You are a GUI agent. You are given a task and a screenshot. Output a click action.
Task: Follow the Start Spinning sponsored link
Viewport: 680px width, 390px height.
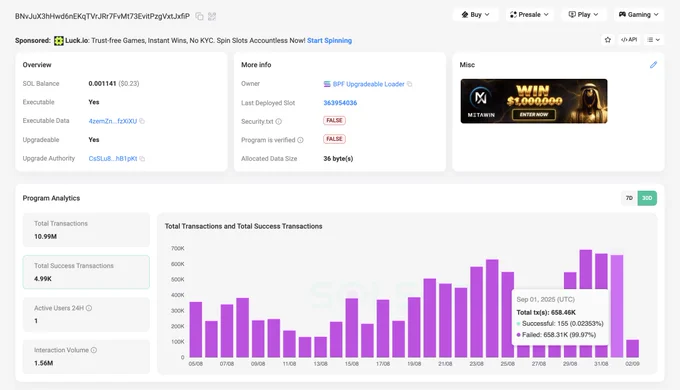pyautogui.click(x=330, y=41)
